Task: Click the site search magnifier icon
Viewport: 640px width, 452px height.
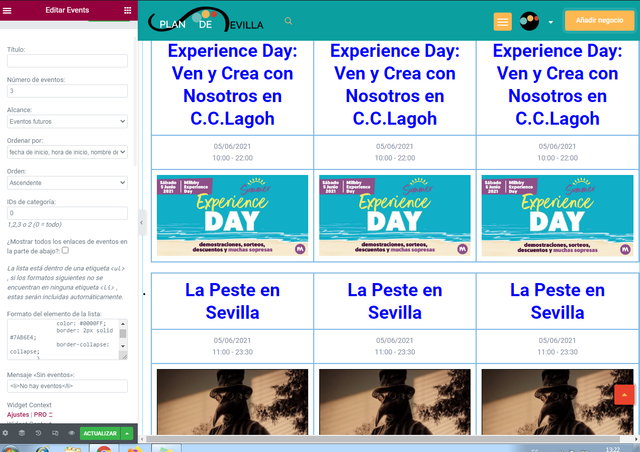Action: [288, 21]
